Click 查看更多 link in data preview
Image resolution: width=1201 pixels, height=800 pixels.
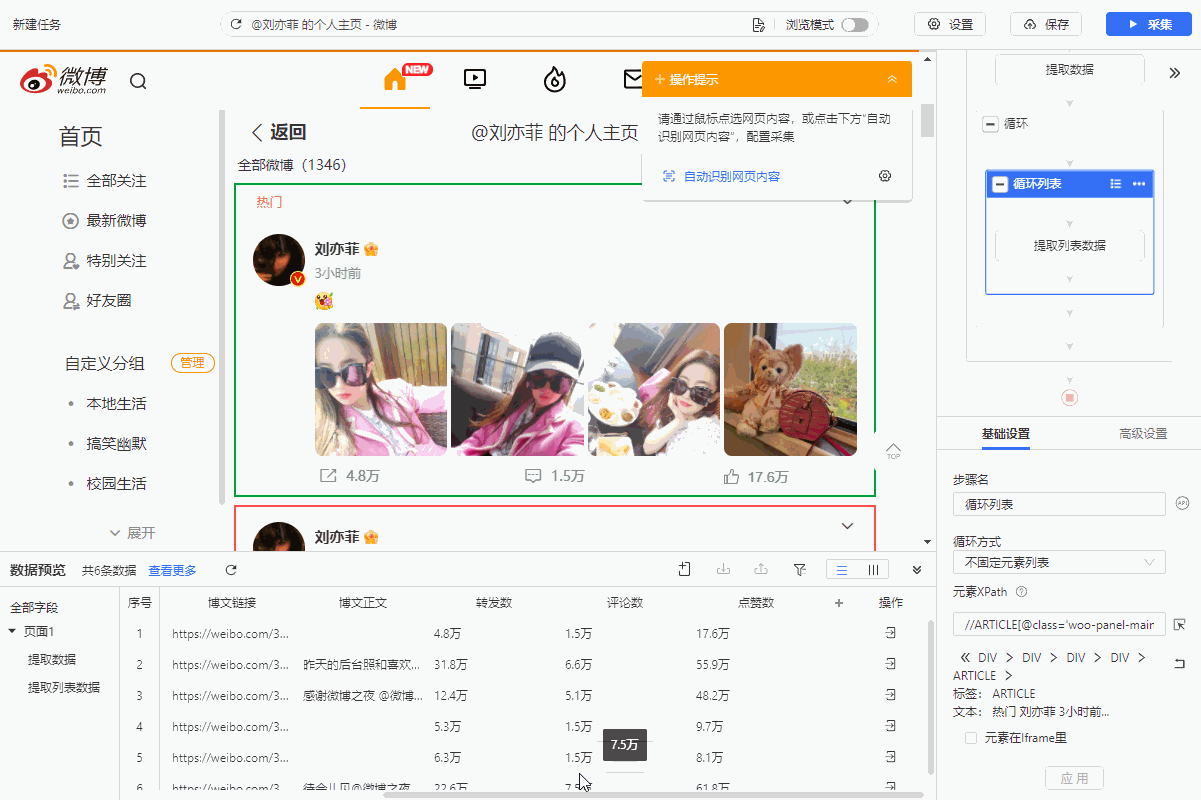pos(172,570)
